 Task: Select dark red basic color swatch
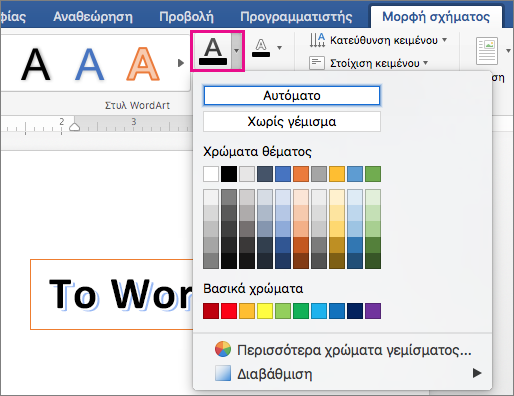click(211, 311)
